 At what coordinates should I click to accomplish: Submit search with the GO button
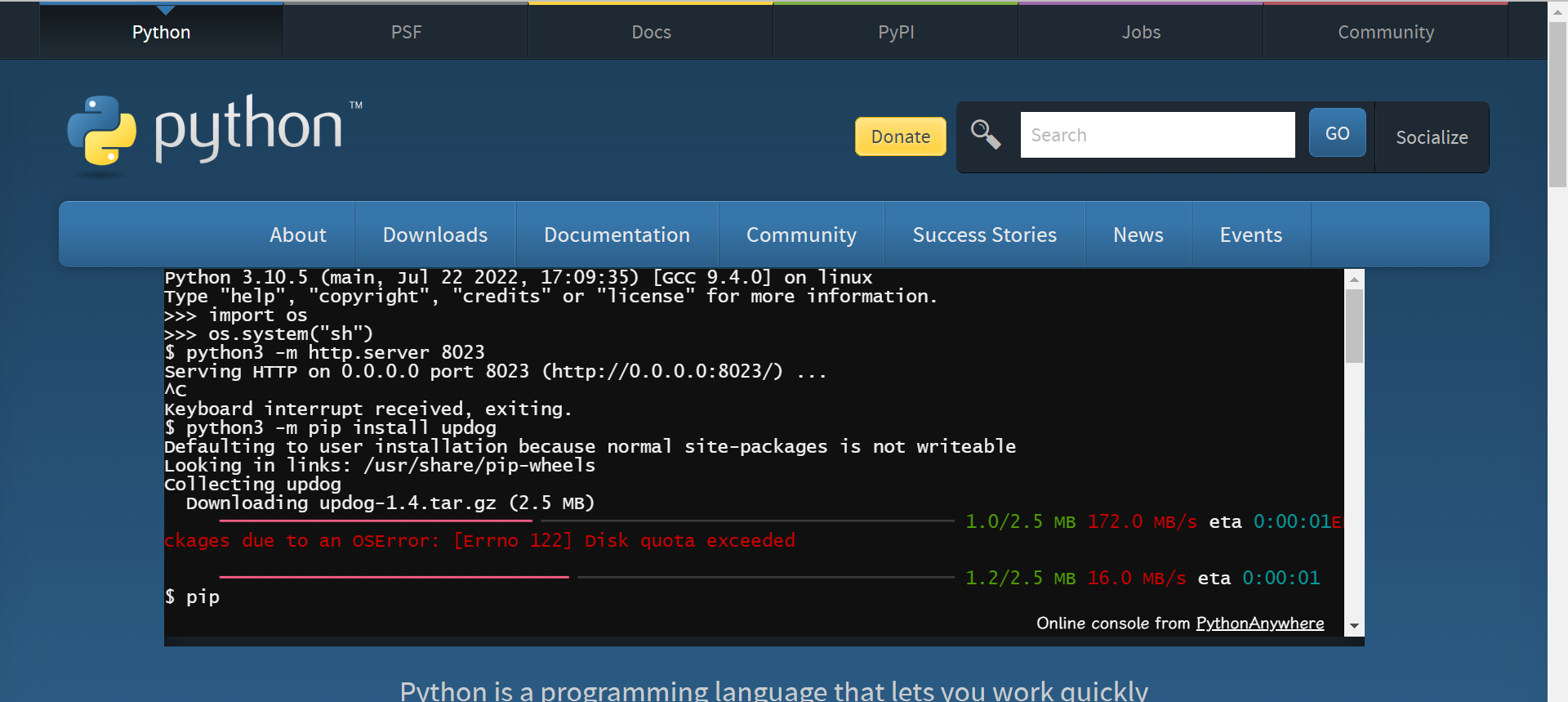[1337, 133]
